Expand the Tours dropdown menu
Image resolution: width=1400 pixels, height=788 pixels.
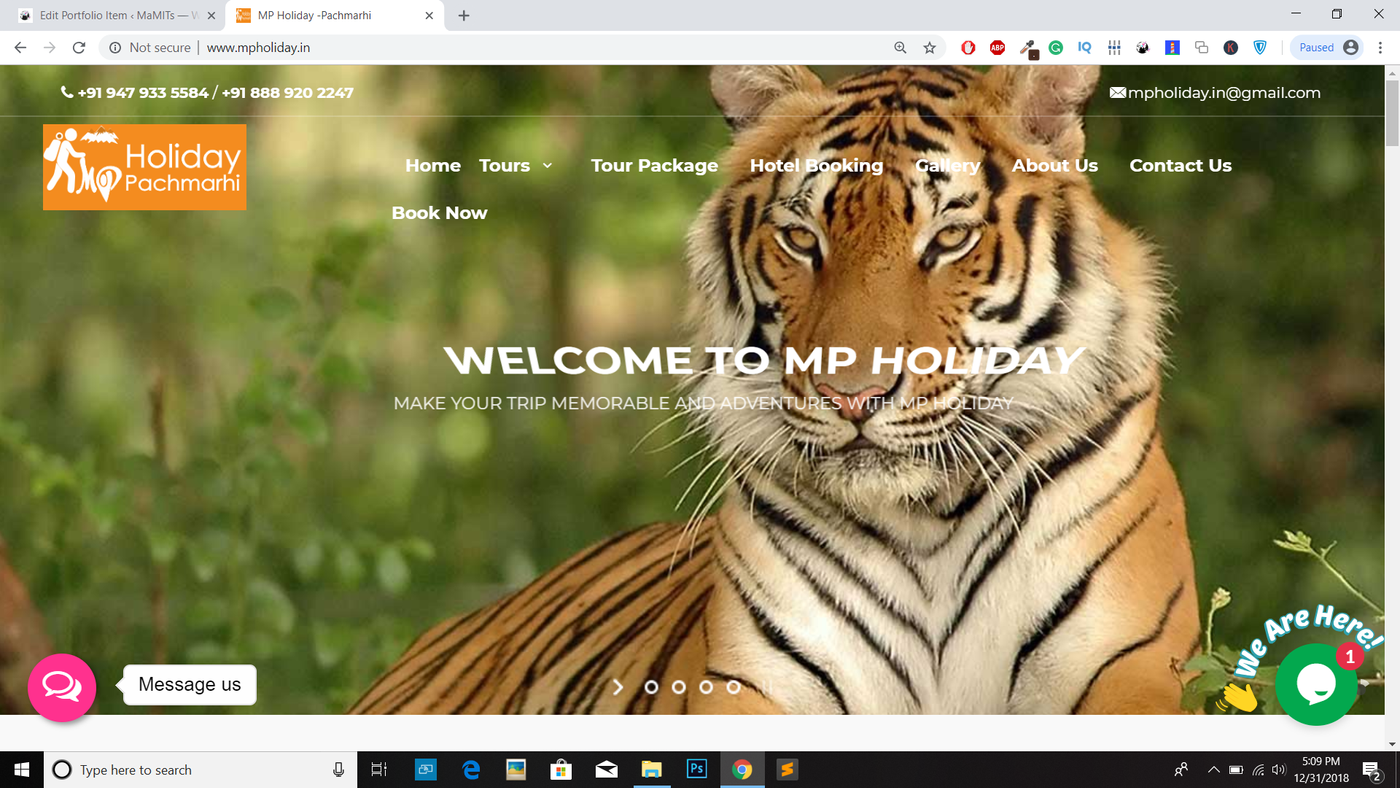515,166
